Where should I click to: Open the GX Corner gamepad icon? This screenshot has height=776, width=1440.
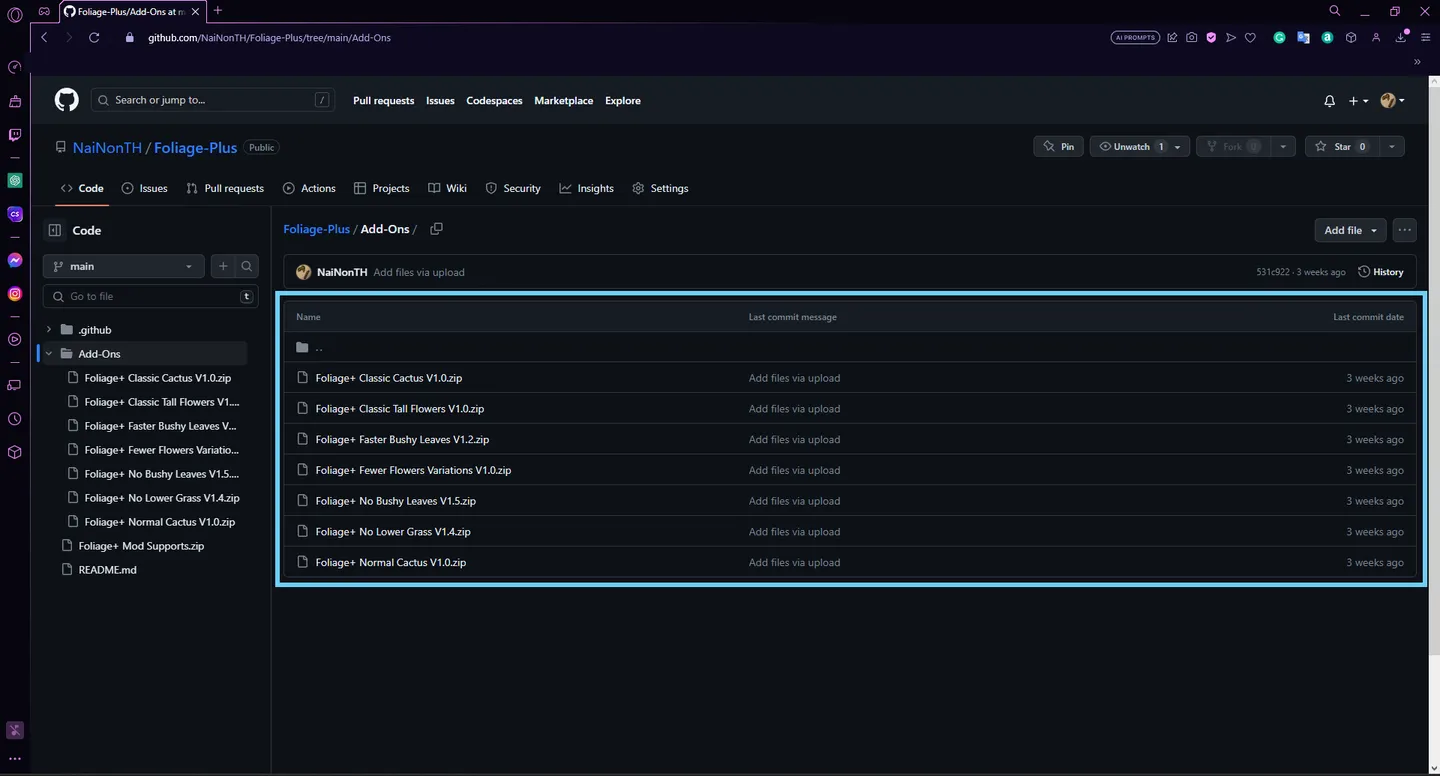[x=44, y=11]
